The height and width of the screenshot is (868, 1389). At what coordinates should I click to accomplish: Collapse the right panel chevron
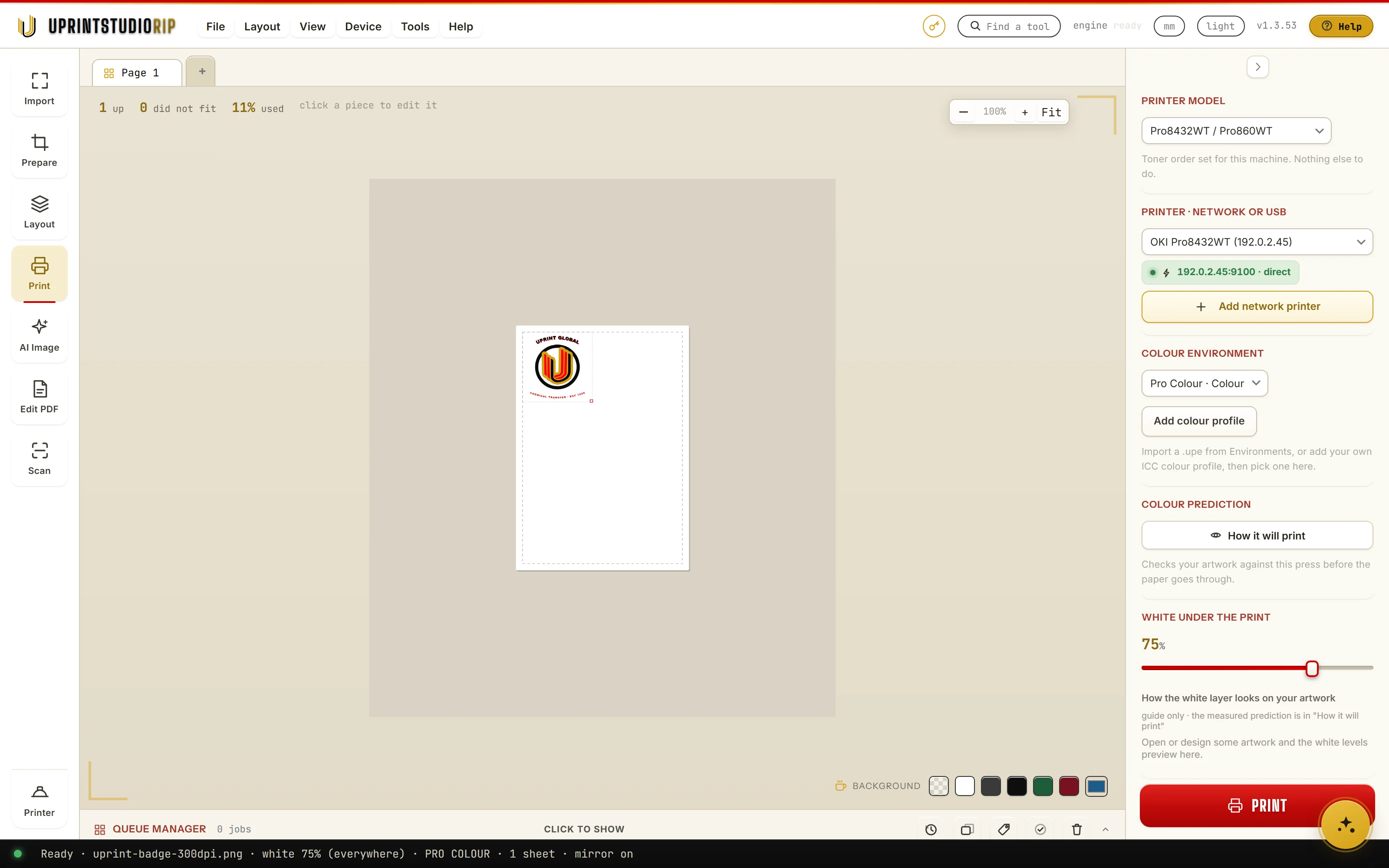(x=1257, y=66)
